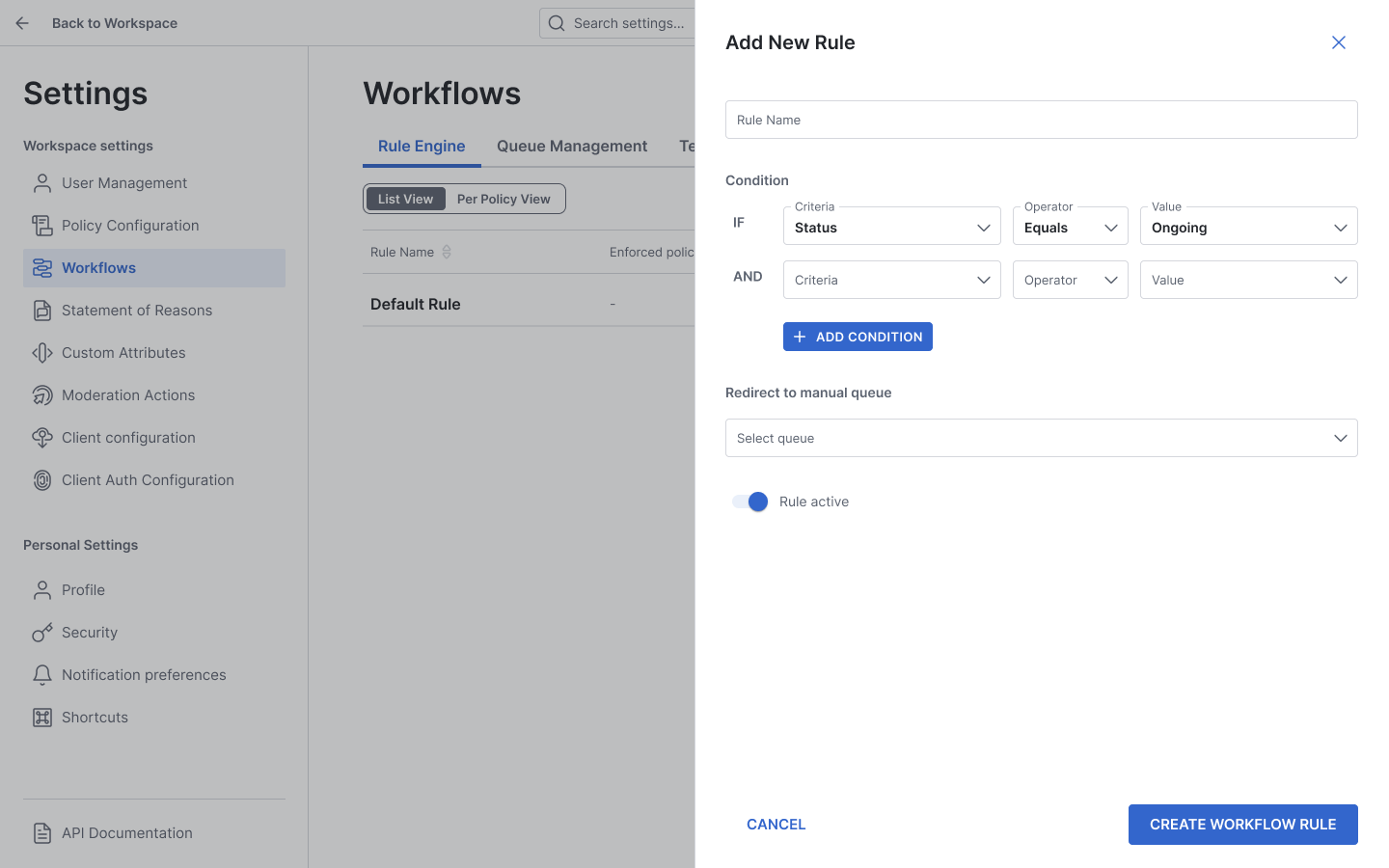Open the second Criteria dropdown

tap(891, 280)
